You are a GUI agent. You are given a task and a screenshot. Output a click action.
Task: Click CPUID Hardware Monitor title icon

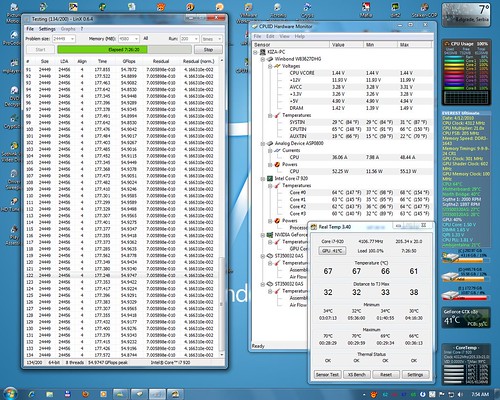255,26
